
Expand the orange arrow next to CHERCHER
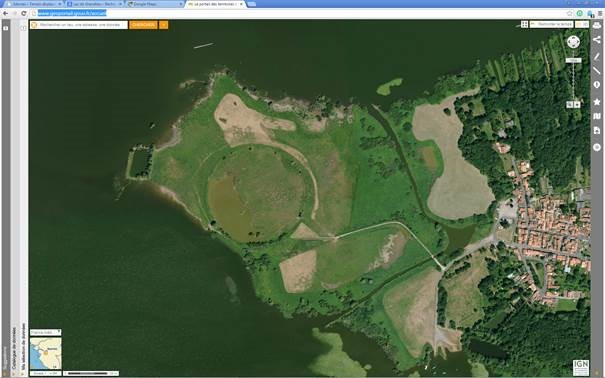tap(164, 25)
